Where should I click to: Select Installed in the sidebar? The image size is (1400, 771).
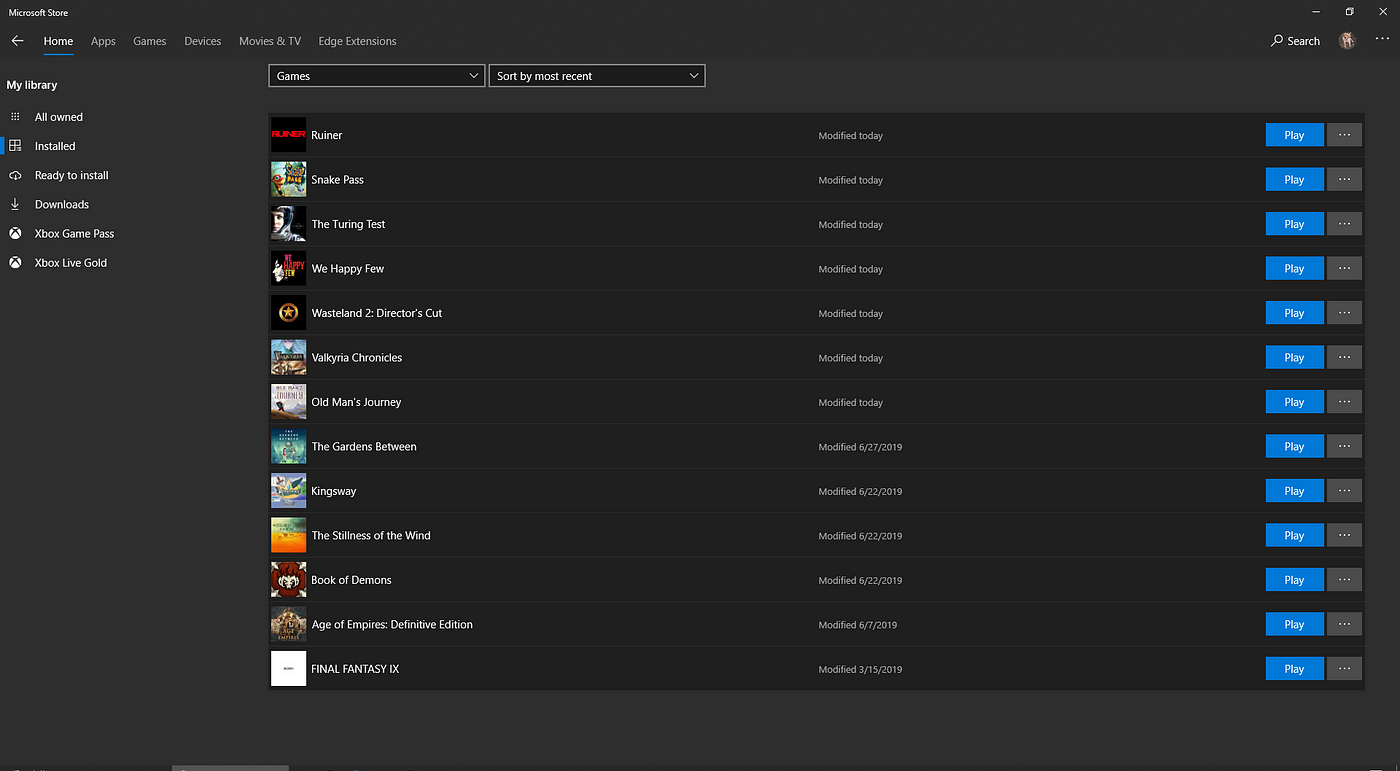click(55, 146)
